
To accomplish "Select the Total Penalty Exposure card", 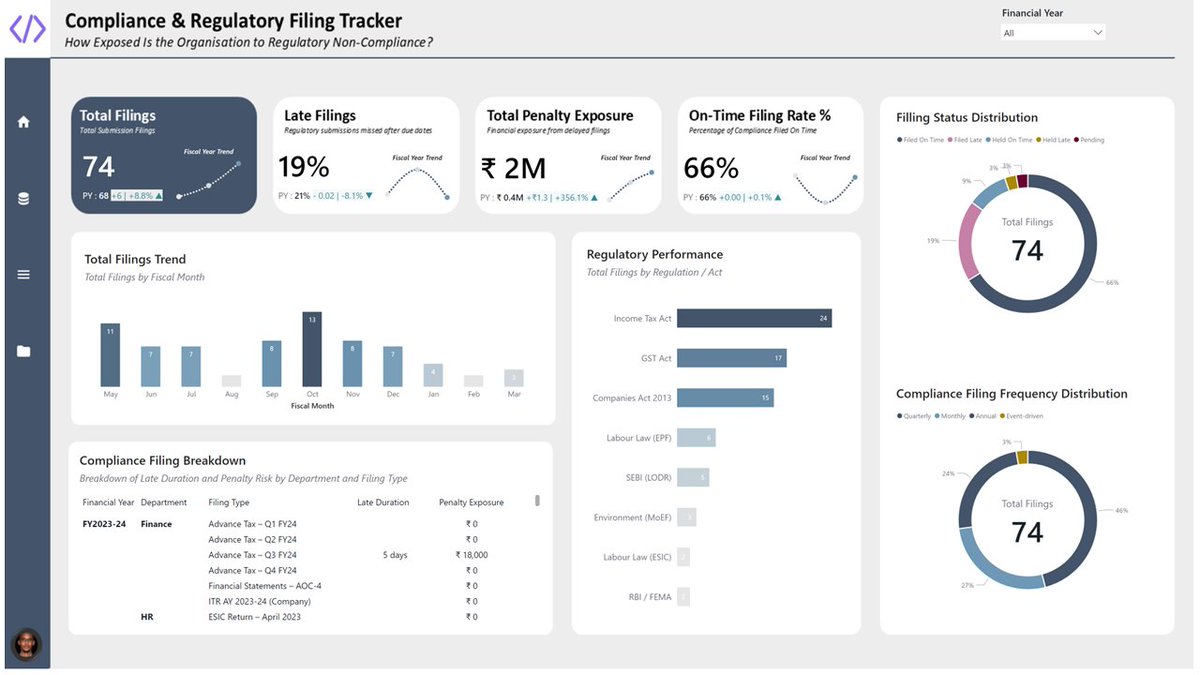I will 568,155.
